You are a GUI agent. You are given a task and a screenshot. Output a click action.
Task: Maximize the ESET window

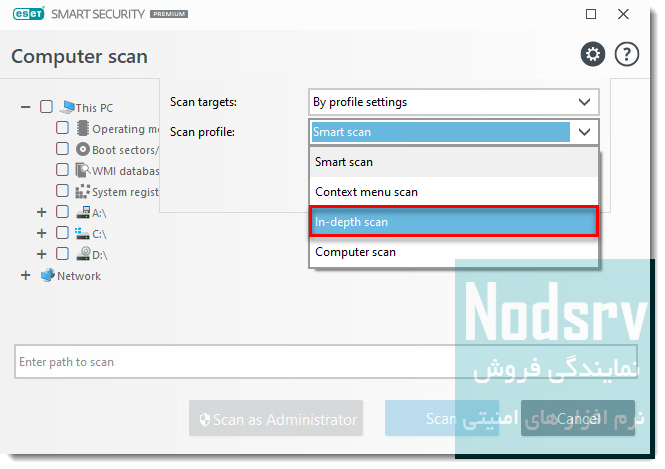(591, 14)
